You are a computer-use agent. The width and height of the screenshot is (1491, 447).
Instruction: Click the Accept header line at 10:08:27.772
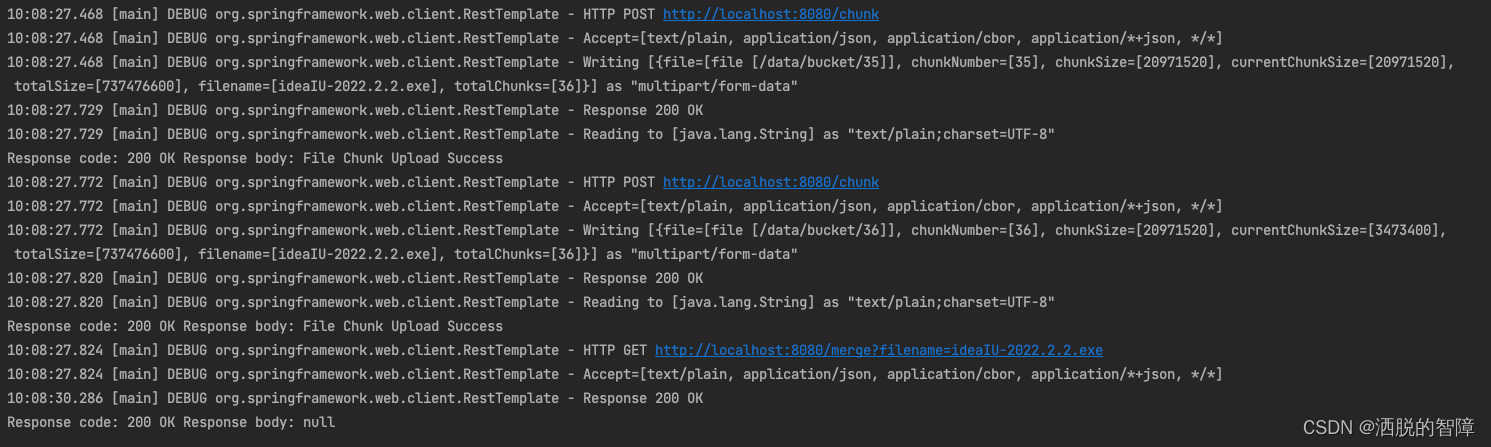coord(614,206)
